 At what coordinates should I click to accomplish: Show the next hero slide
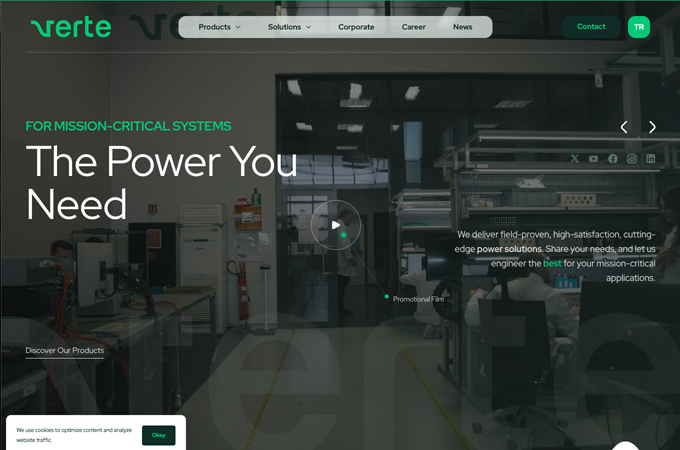[652, 127]
